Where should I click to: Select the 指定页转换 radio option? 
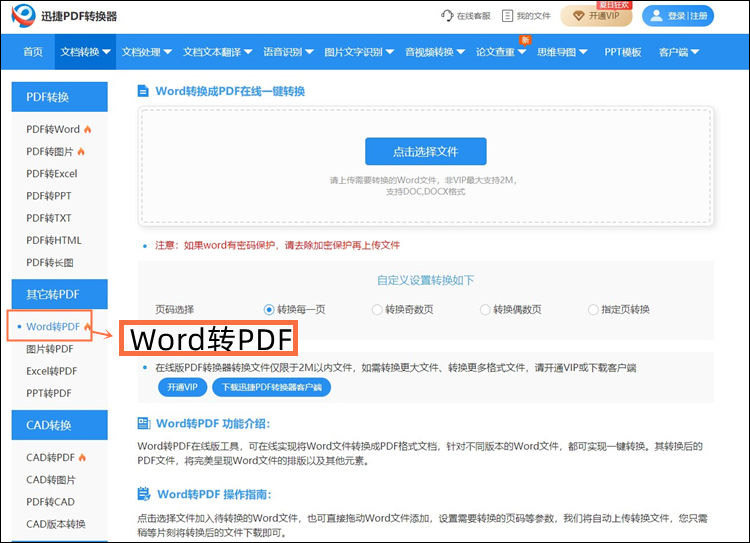[x=593, y=310]
